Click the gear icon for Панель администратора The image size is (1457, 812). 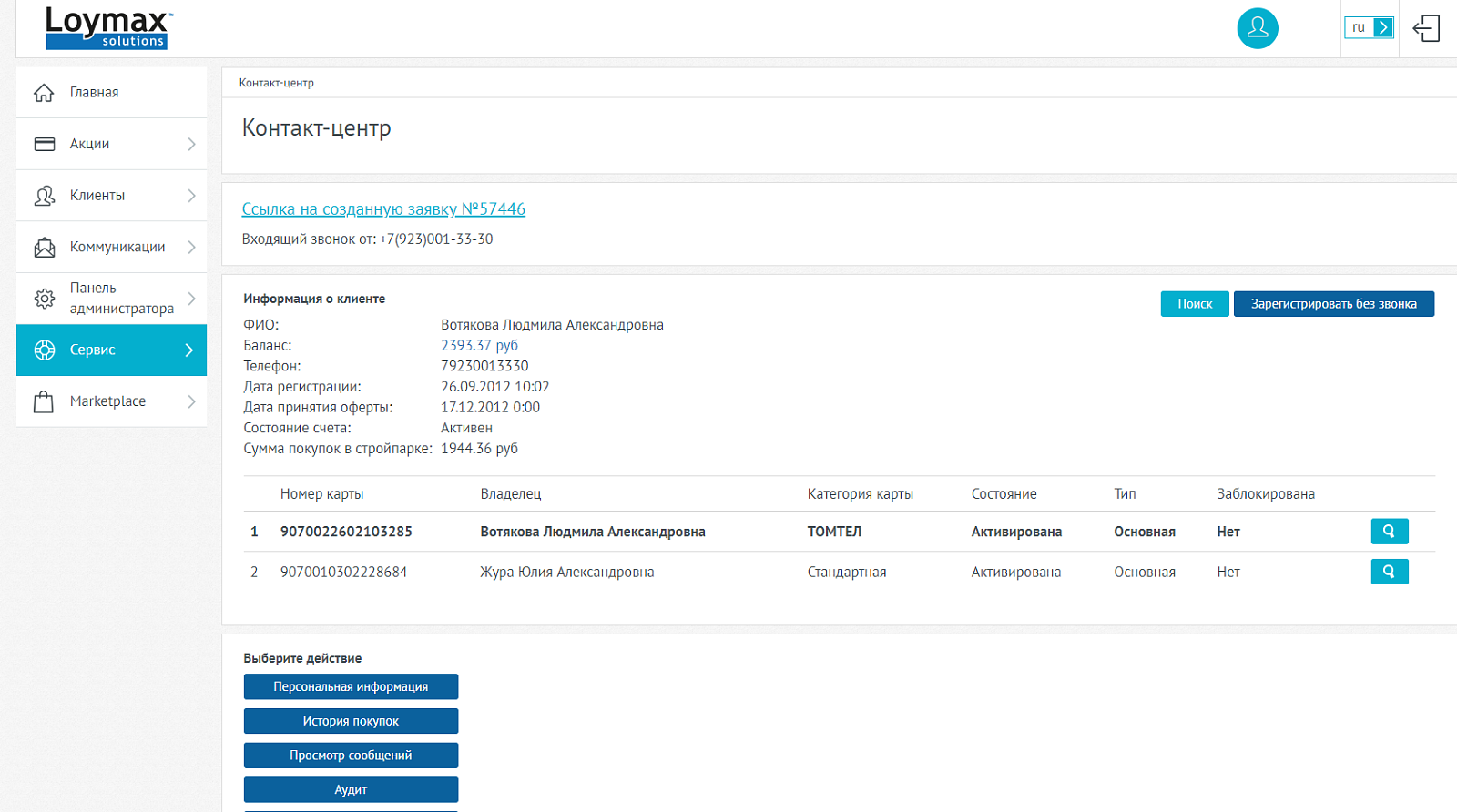pos(44,299)
